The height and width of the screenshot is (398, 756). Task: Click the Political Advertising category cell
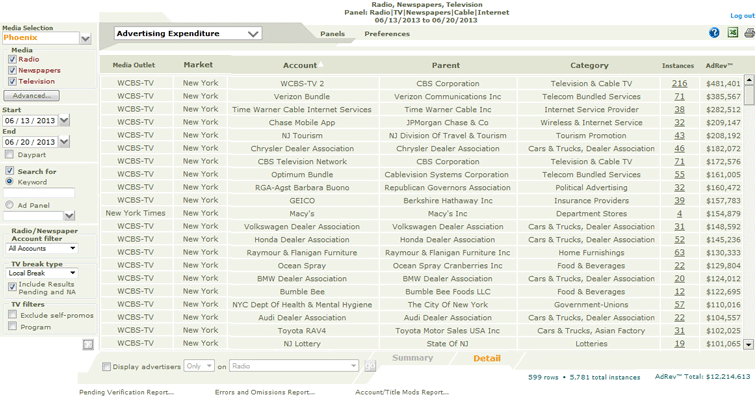point(591,188)
